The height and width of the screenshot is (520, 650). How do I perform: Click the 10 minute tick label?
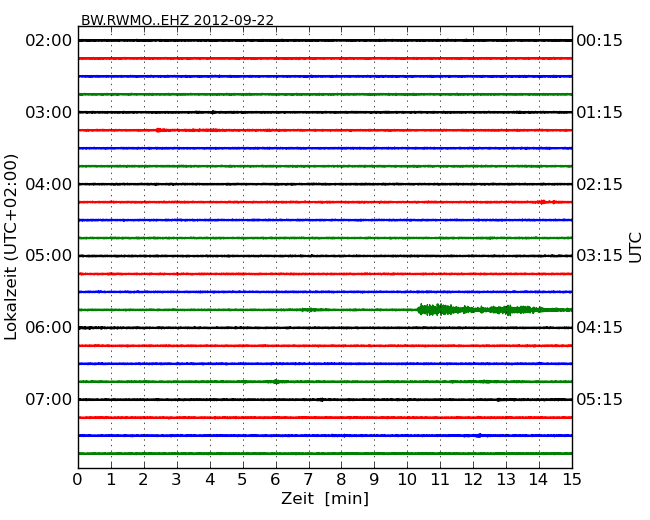click(x=407, y=480)
